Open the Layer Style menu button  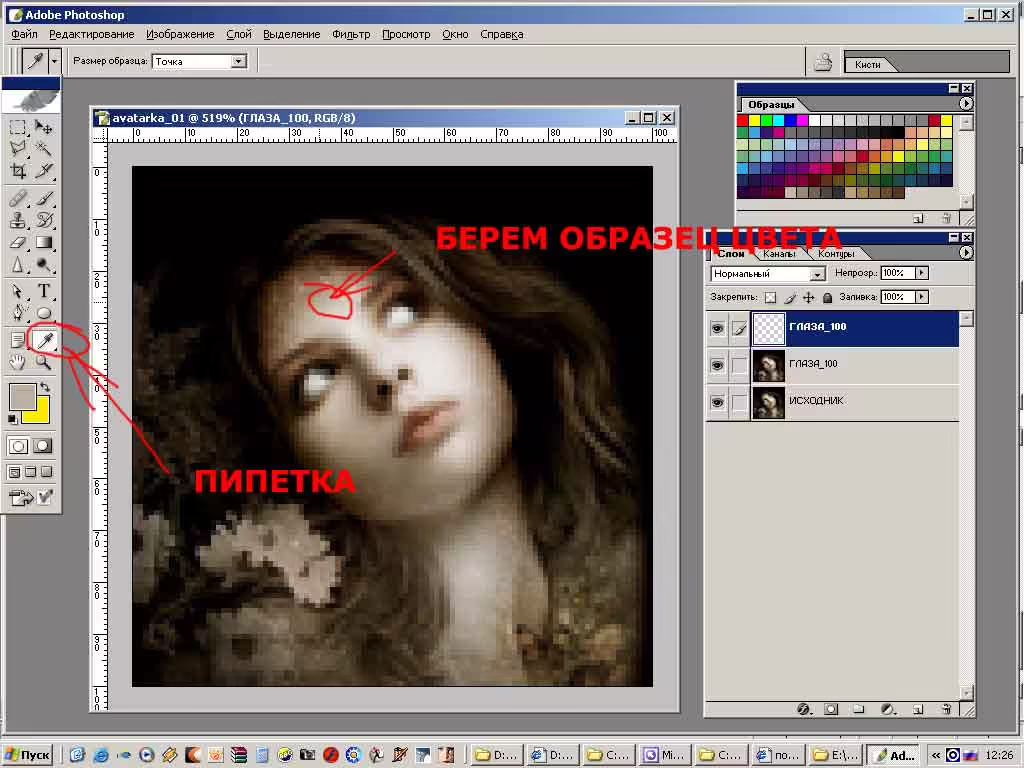point(804,709)
